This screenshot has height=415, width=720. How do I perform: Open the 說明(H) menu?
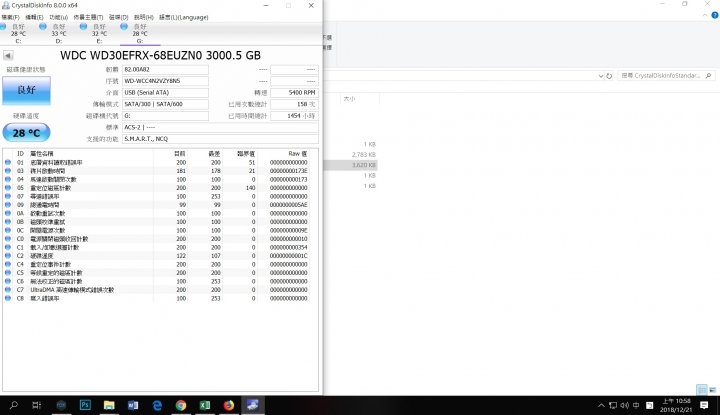(x=143, y=17)
